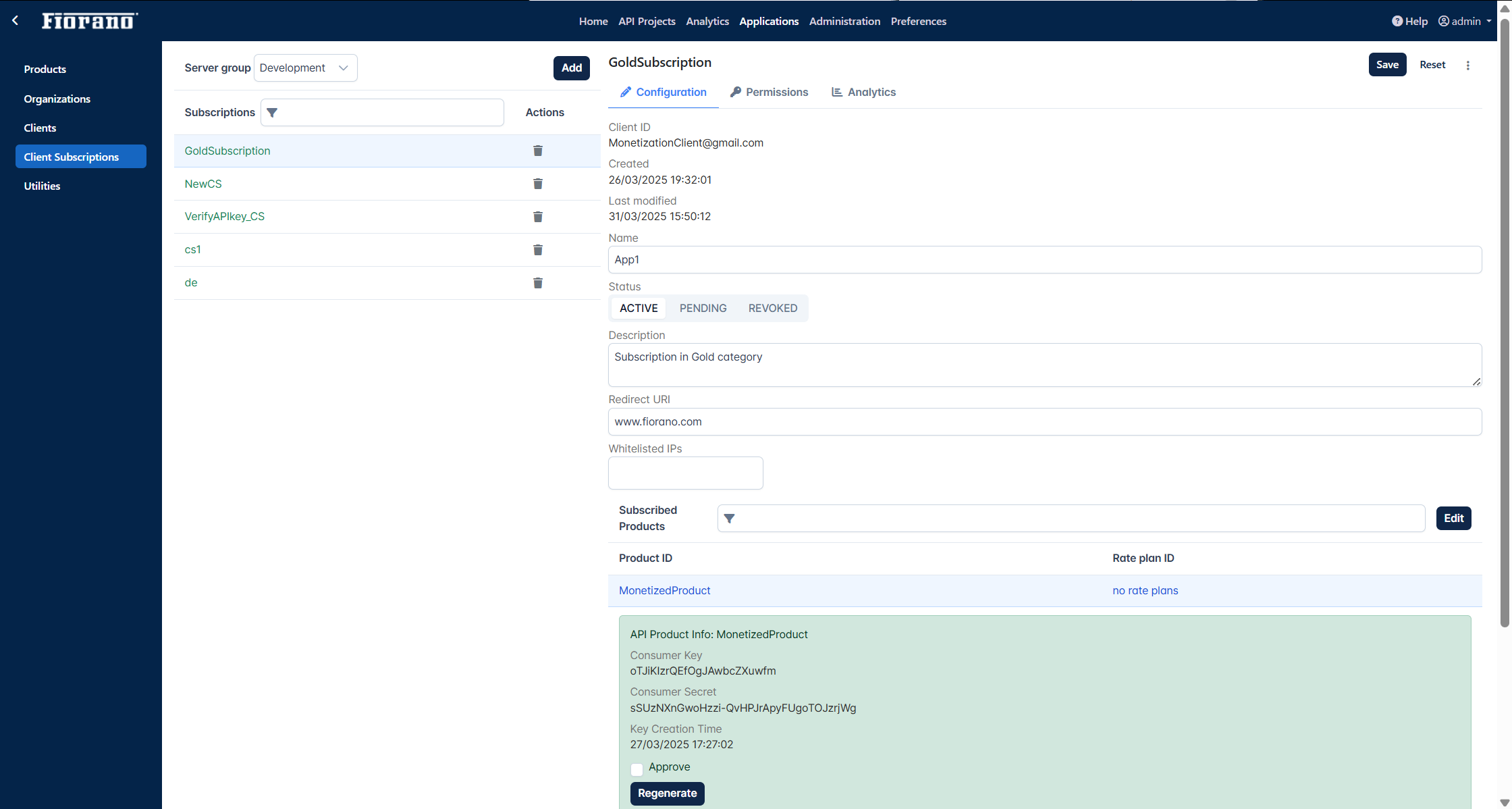This screenshot has width=1512, height=809.
Task: Click the Save button
Action: (1387, 65)
